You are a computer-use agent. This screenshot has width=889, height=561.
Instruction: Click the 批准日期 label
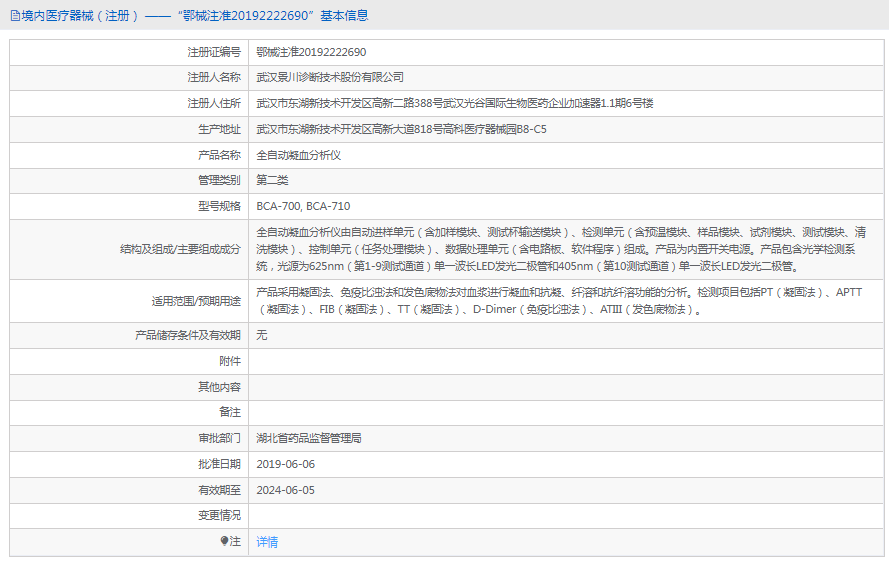(x=219, y=465)
